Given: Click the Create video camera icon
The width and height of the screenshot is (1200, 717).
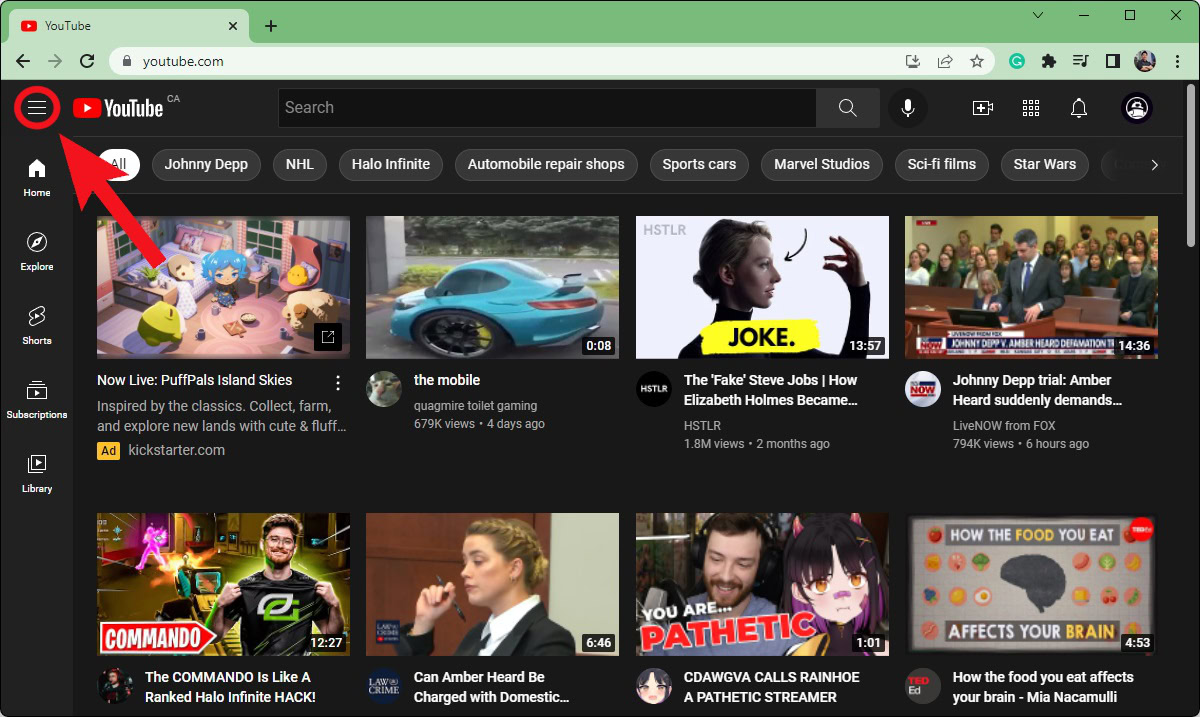Looking at the screenshot, I should click(982, 108).
